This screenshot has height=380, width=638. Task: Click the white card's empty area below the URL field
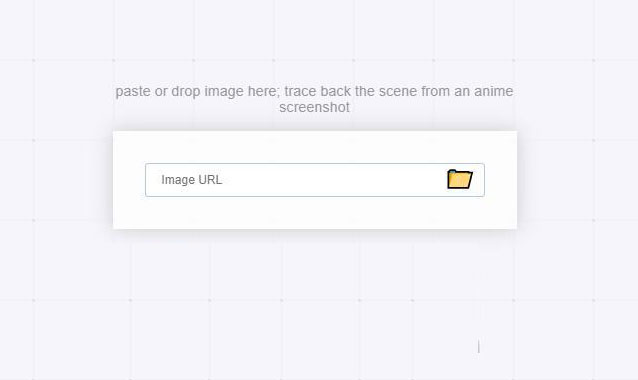tap(315, 213)
